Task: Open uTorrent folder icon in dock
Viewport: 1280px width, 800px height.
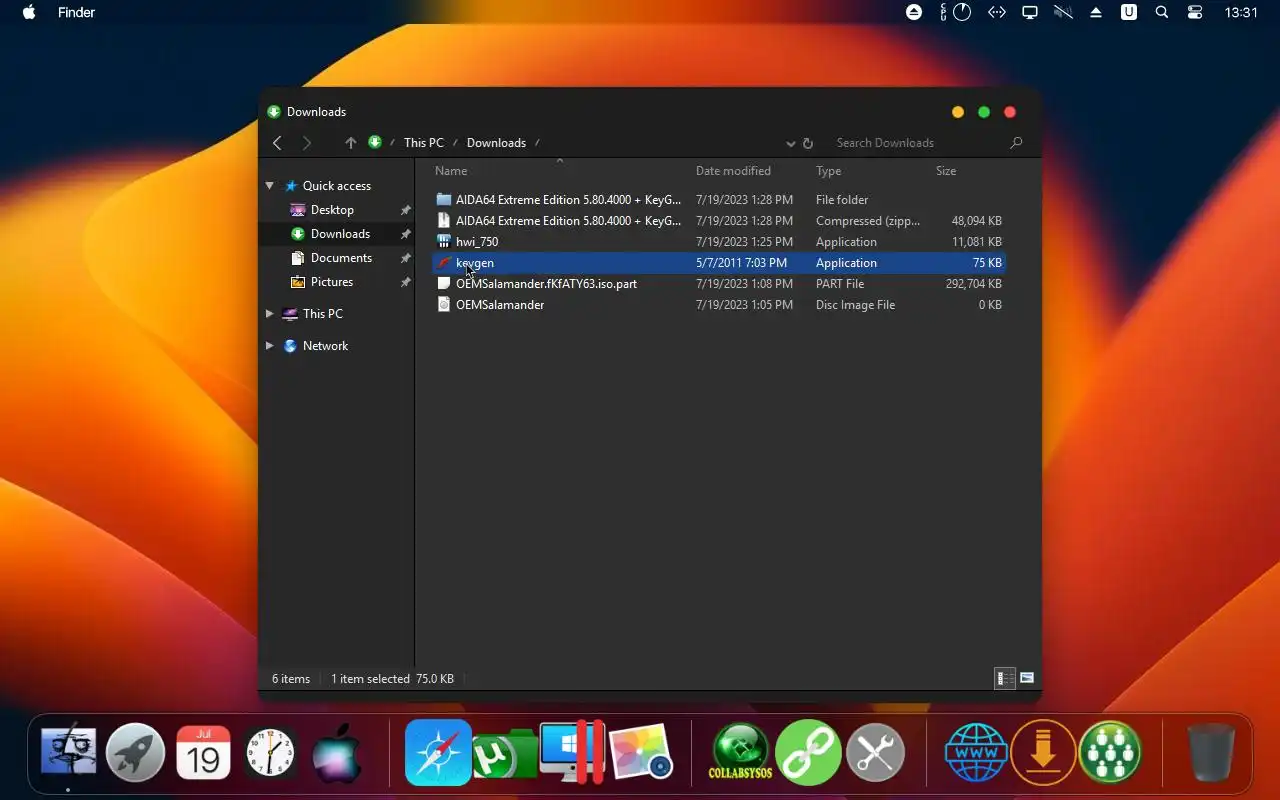Action: click(x=505, y=755)
